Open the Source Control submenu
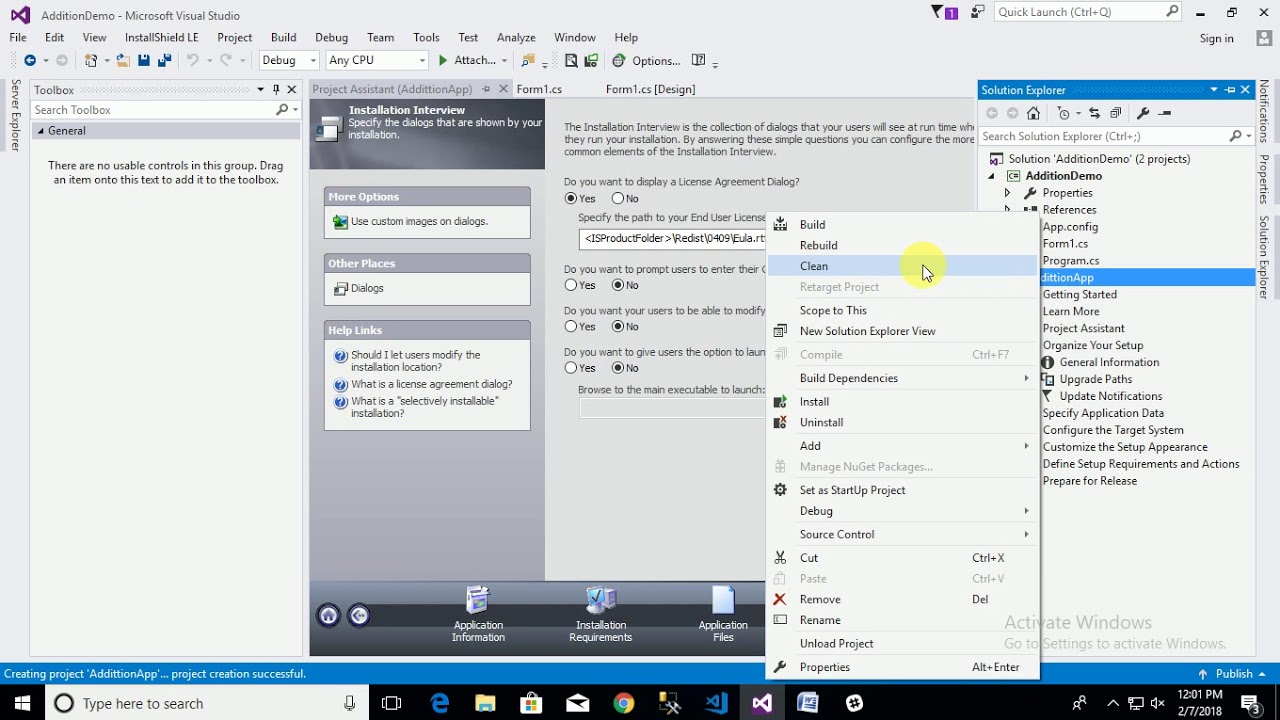This screenshot has height=720, width=1280. [x=904, y=534]
